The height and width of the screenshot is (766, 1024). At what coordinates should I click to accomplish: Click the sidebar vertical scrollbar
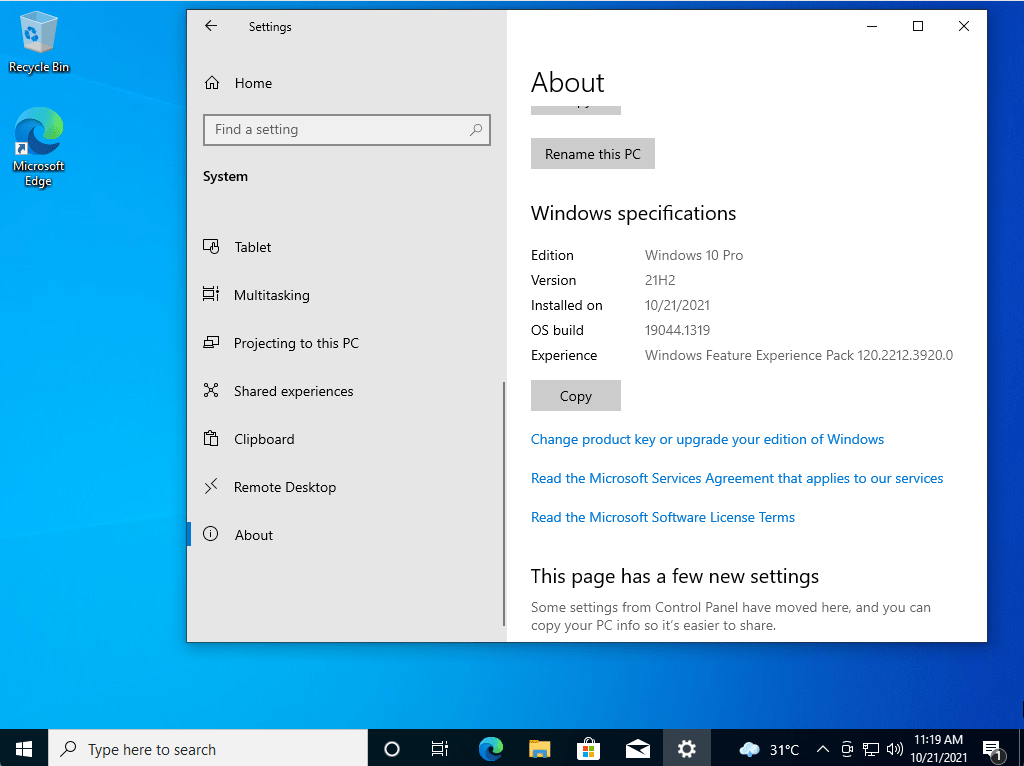coord(504,503)
